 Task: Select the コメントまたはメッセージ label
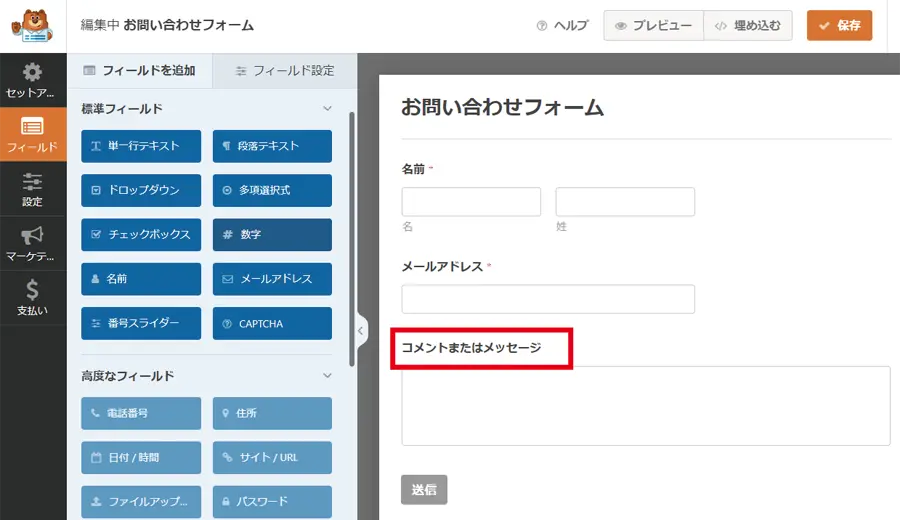(471, 348)
